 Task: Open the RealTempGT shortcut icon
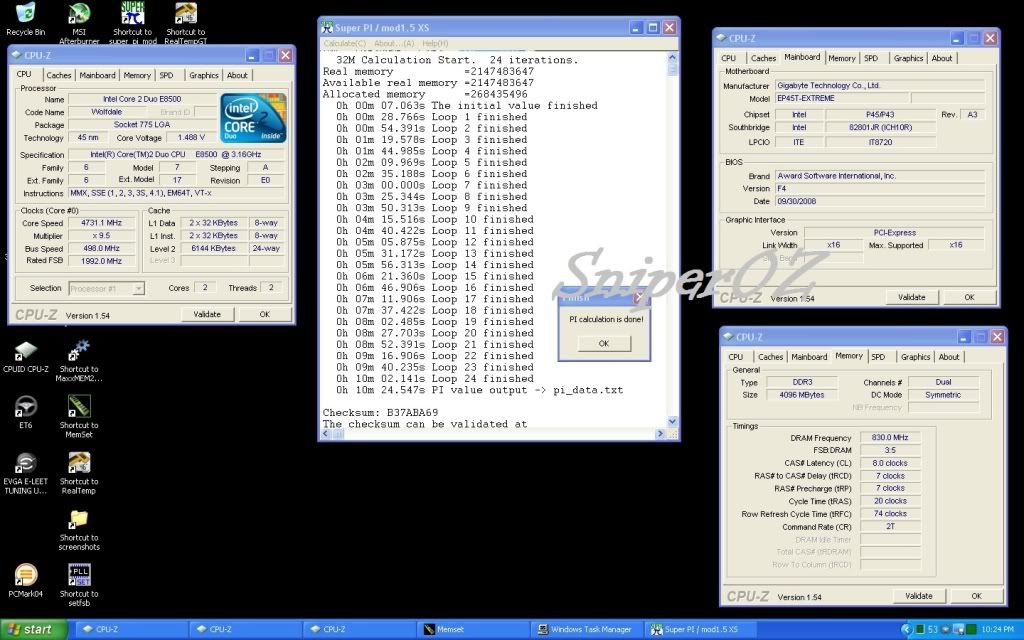pyautogui.click(x=185, y=14)
